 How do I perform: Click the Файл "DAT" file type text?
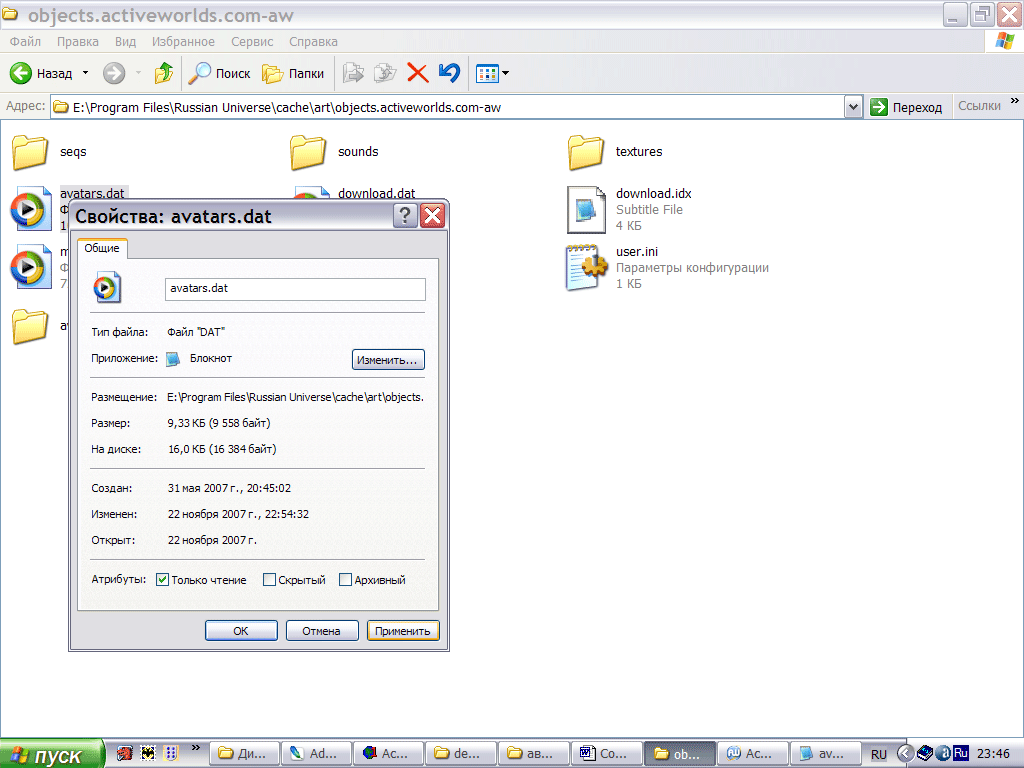tap(196, 332)
